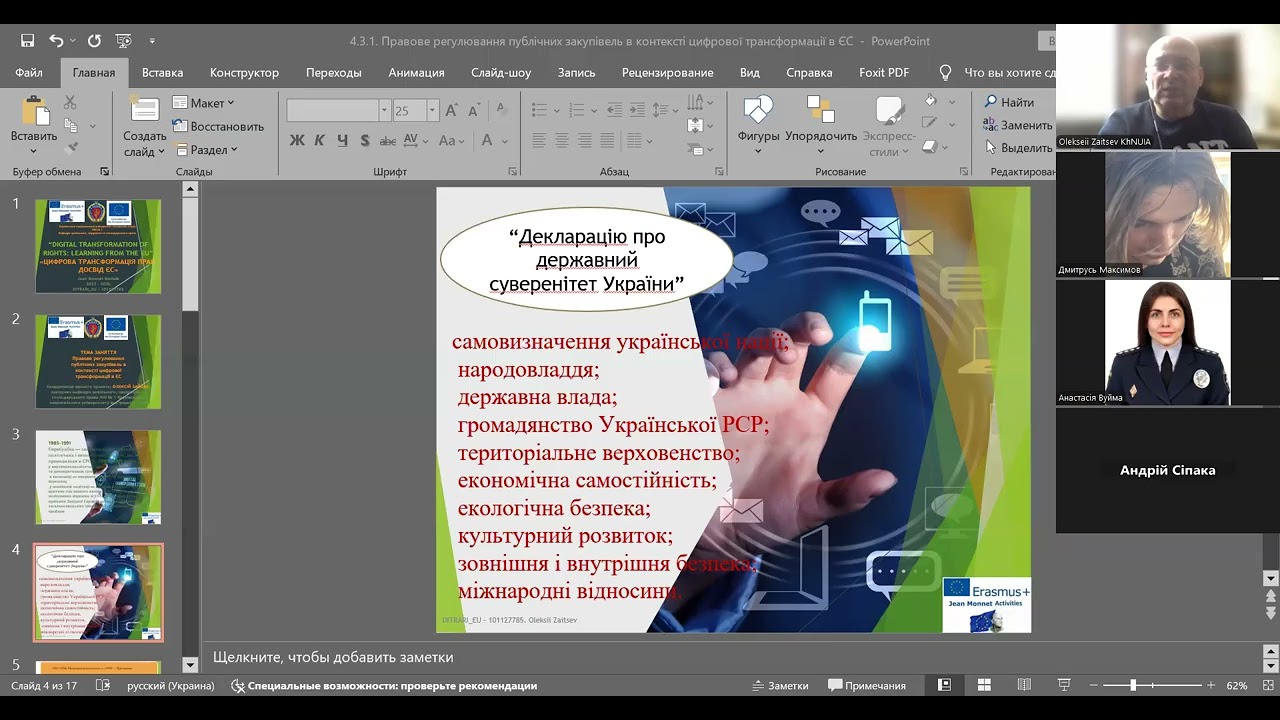1280x720 pixels.
Task: Click the Вставить paste clipboard icon
Action: [x=34, y=111]
